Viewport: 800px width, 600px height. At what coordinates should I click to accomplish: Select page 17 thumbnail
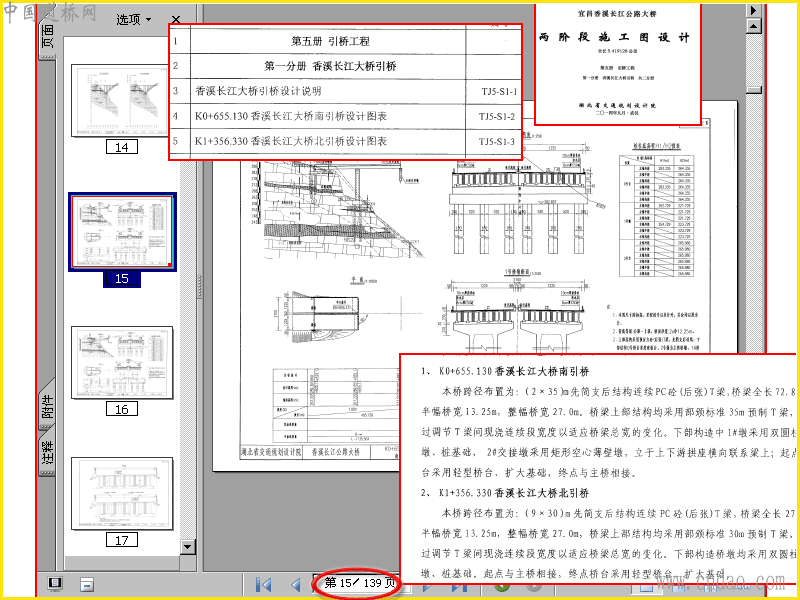point(122,494)
